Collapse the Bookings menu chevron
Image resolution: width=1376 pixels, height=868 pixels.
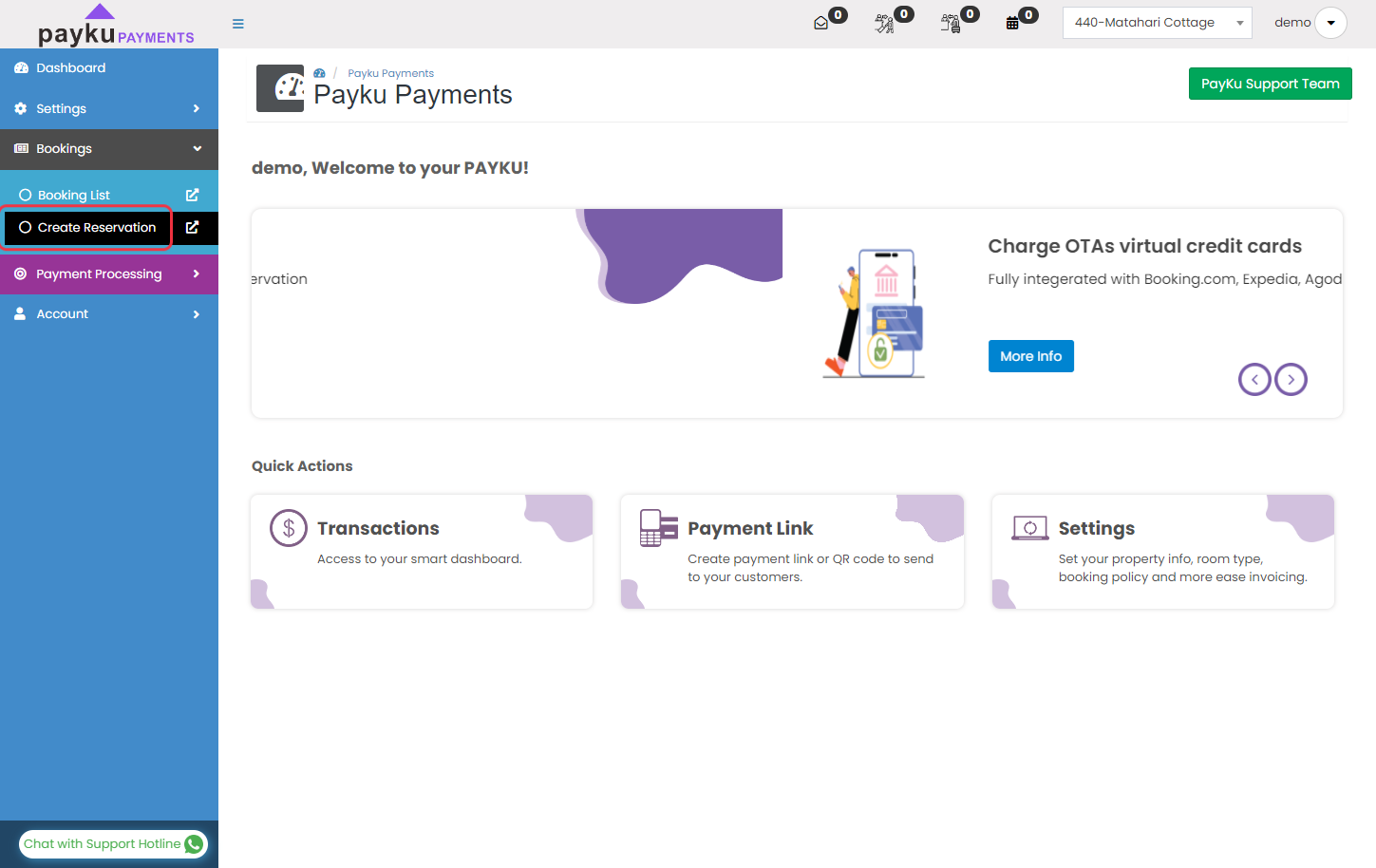[198, 149]
